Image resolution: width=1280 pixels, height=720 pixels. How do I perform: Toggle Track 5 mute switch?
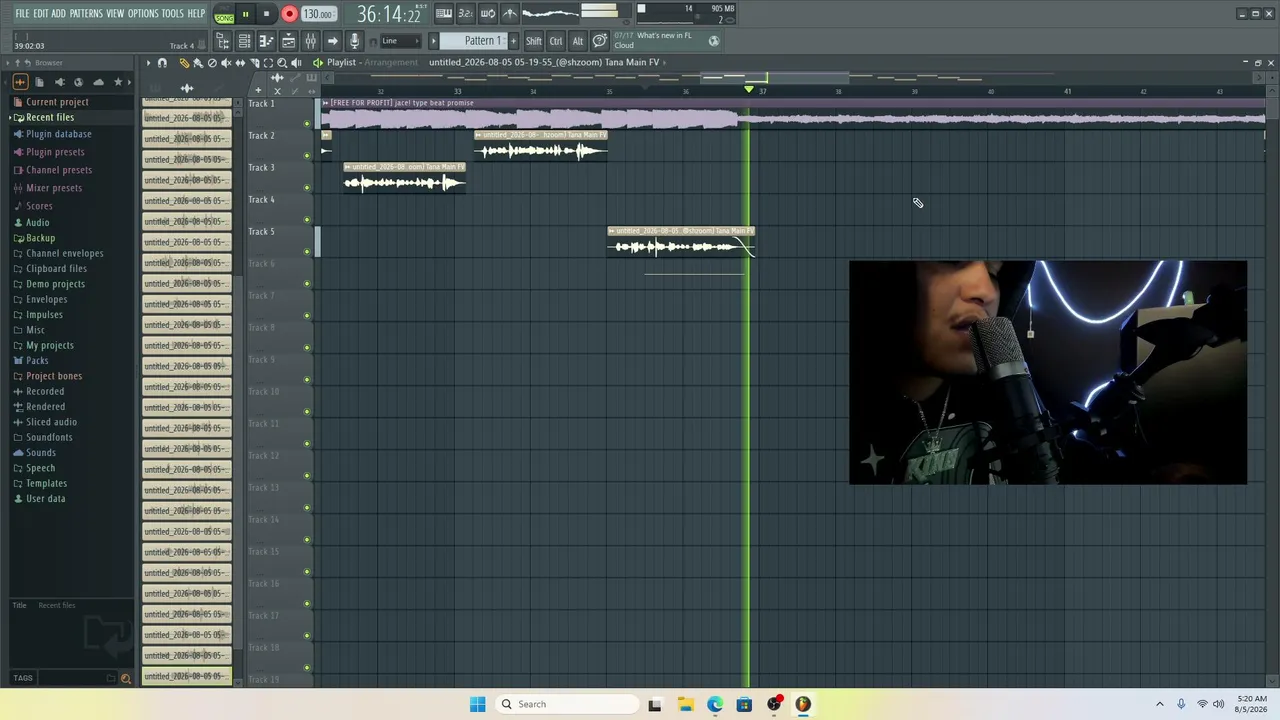click(307, 252)
